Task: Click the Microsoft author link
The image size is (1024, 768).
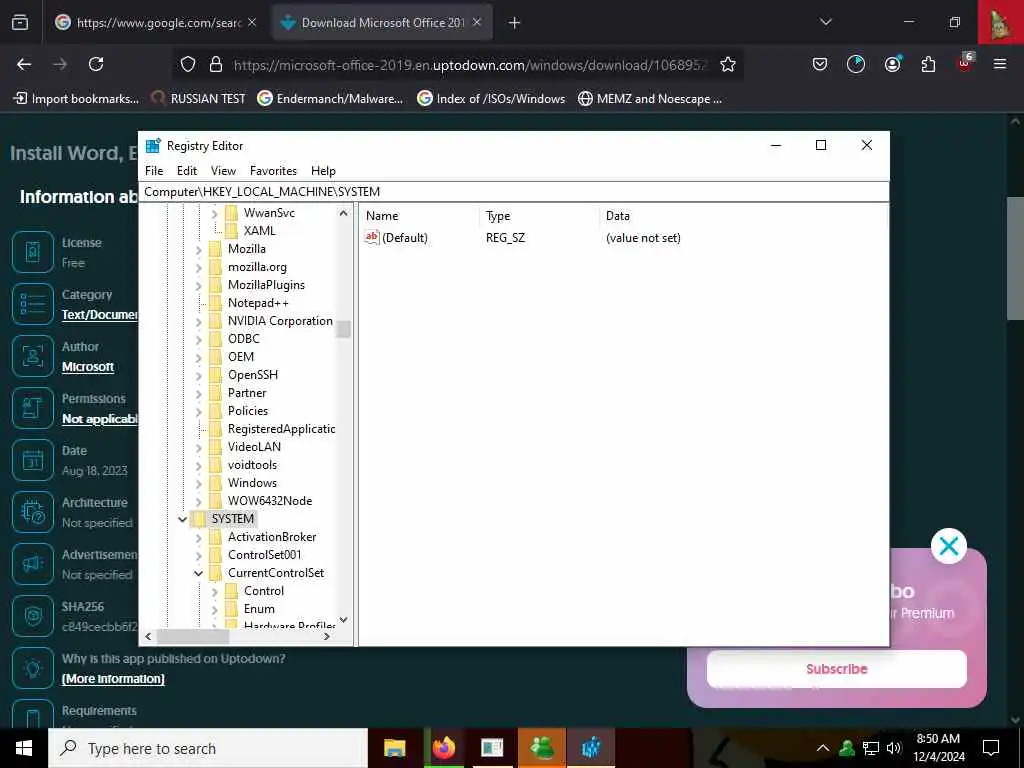Action: (x=88, y=367)
